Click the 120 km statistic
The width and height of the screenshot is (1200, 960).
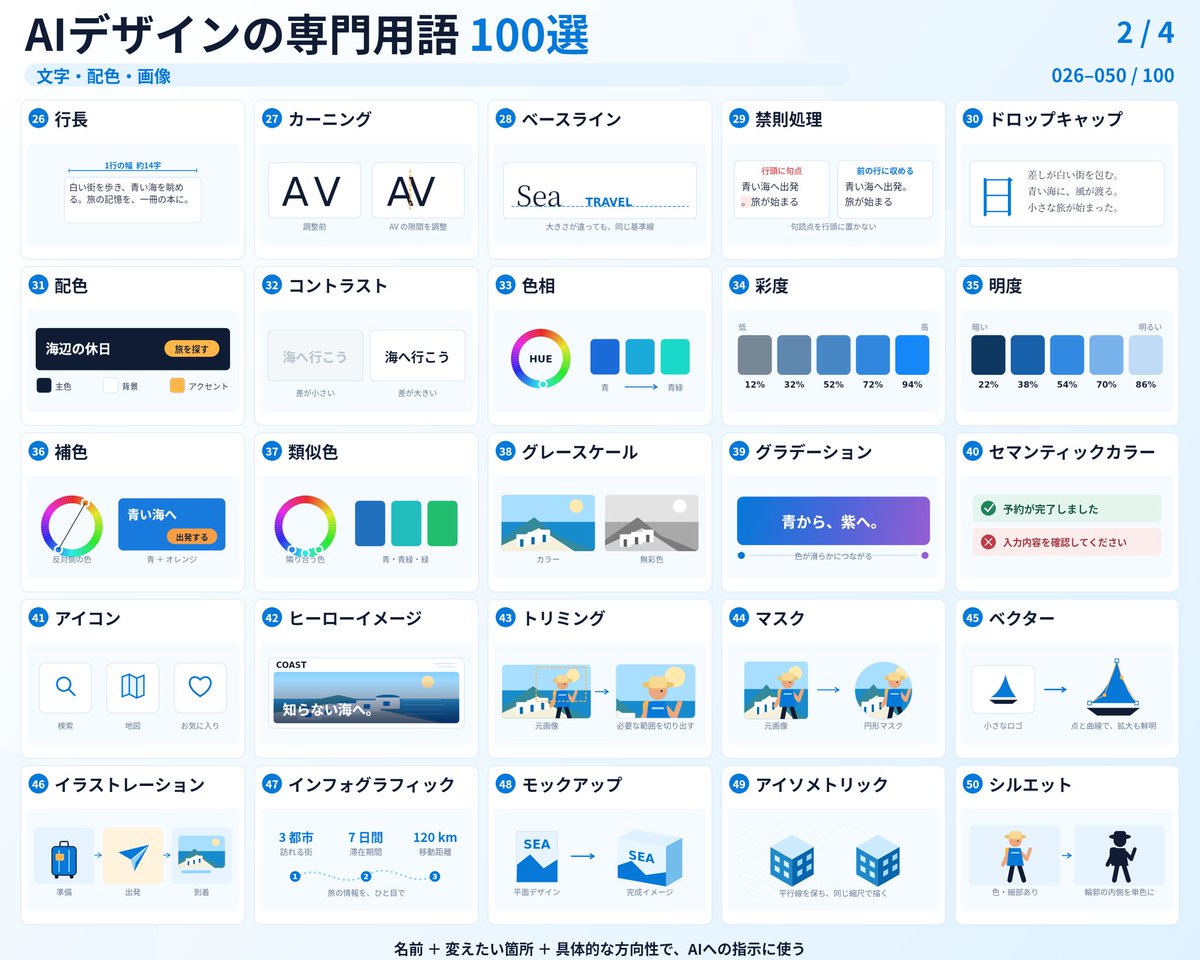pyautogui.click(x=435, y=837)
